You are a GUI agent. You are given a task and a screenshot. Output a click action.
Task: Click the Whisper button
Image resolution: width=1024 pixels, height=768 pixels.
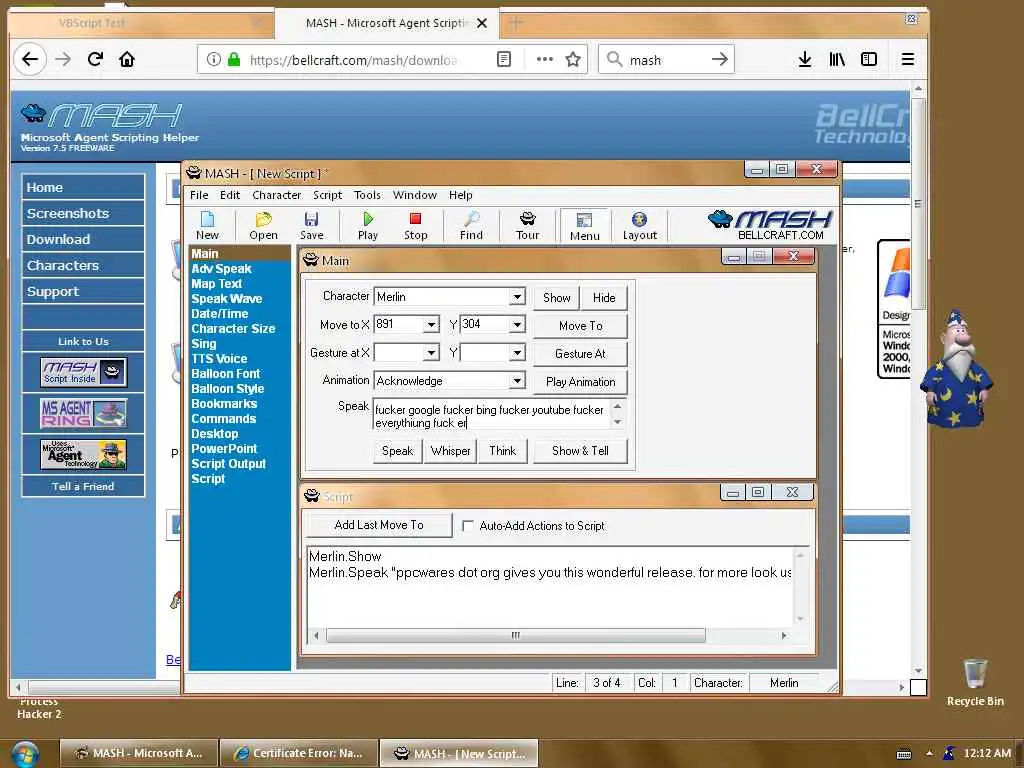(451, 451)
